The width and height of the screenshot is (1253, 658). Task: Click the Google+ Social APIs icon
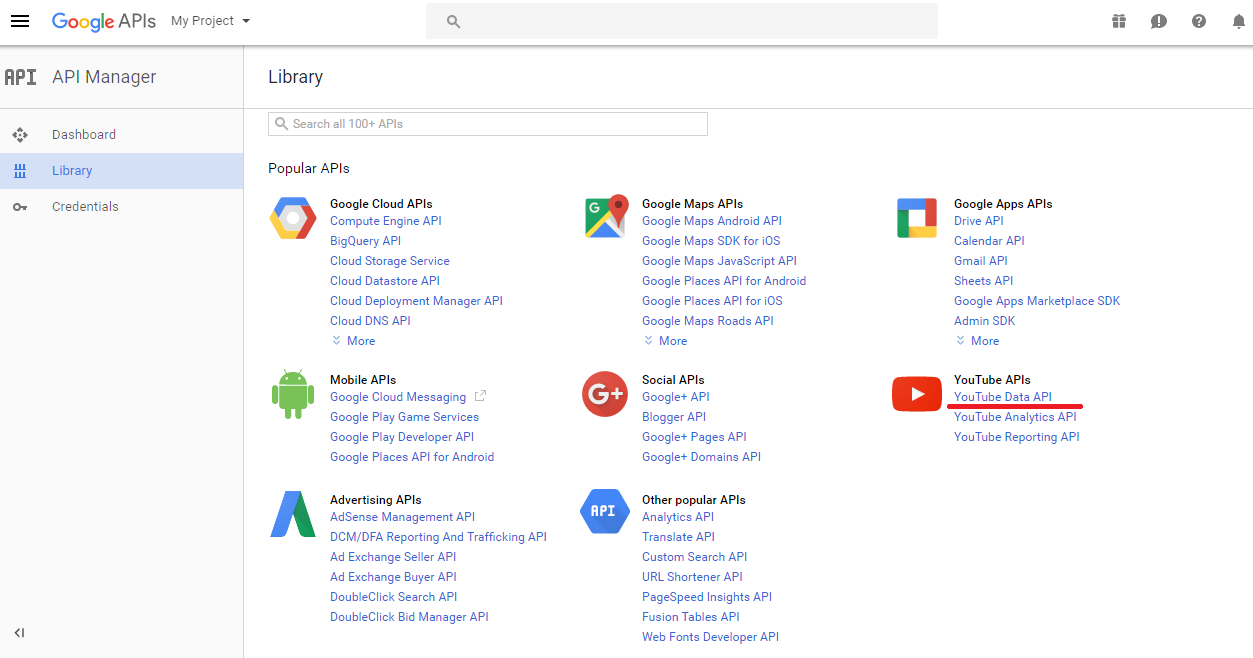(605, 394)
